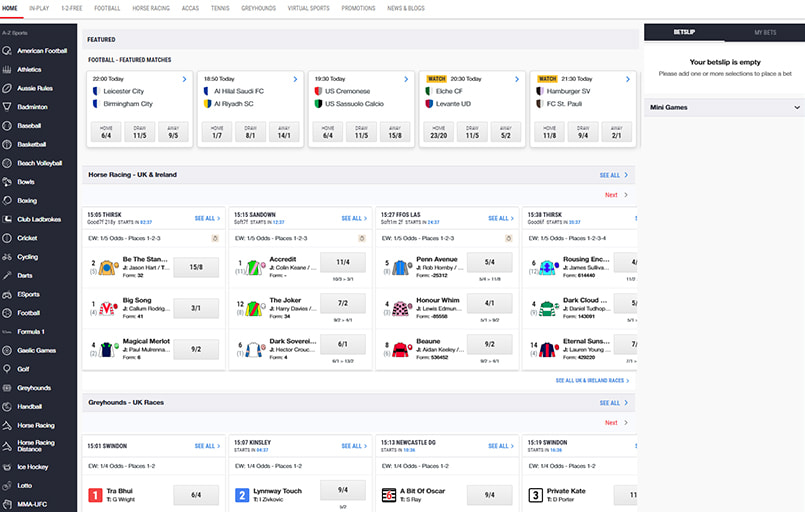Pick Big Song odds 3/1
This screenshot has height=512, width=805.
(x=196, y=308)
